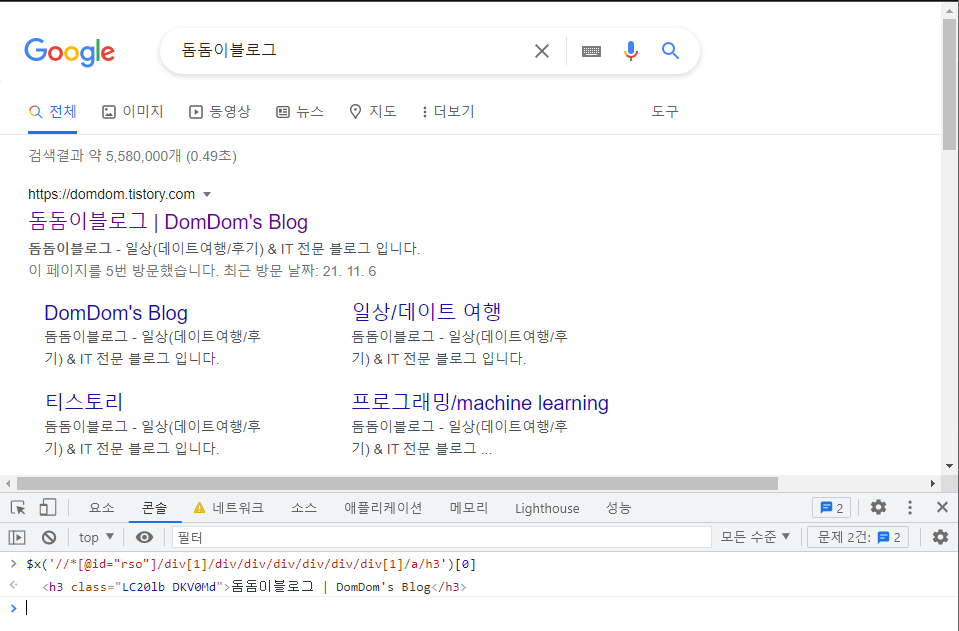Viewport: 959px width, 631px height.
Task: Toggle live expression eye icon
Action: click(144, 537)
